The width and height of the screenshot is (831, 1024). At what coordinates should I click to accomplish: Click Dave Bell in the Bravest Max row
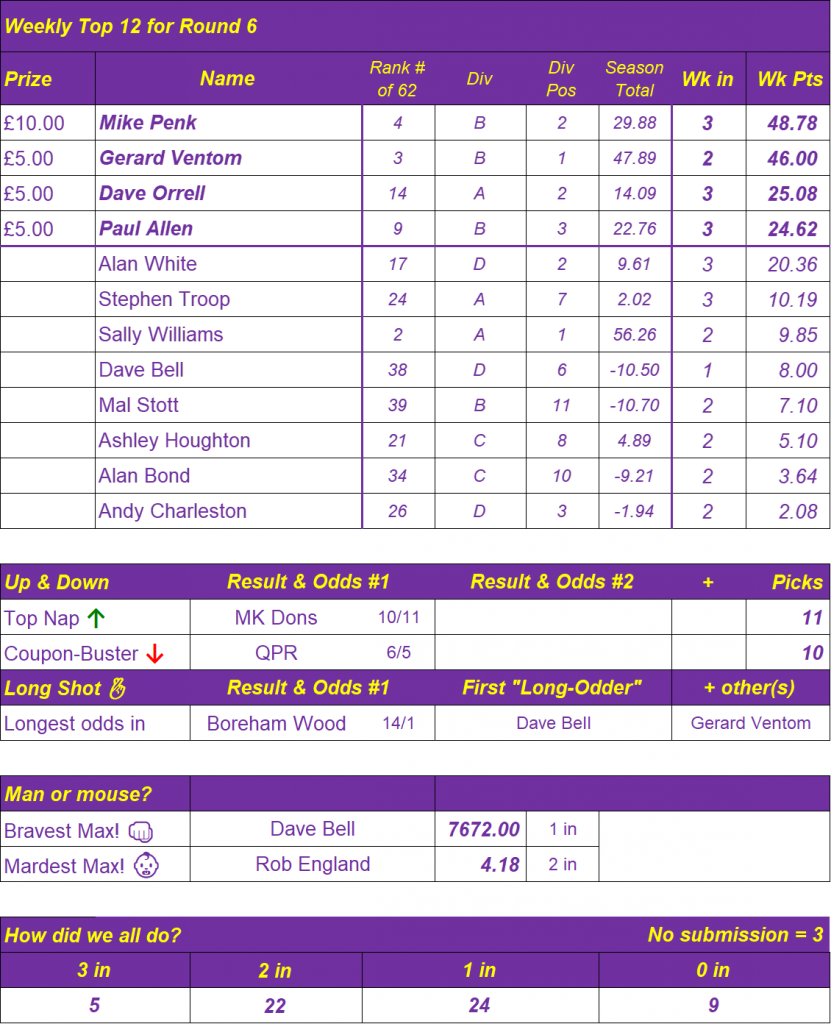pyautogui.click(x=312, y=829)
